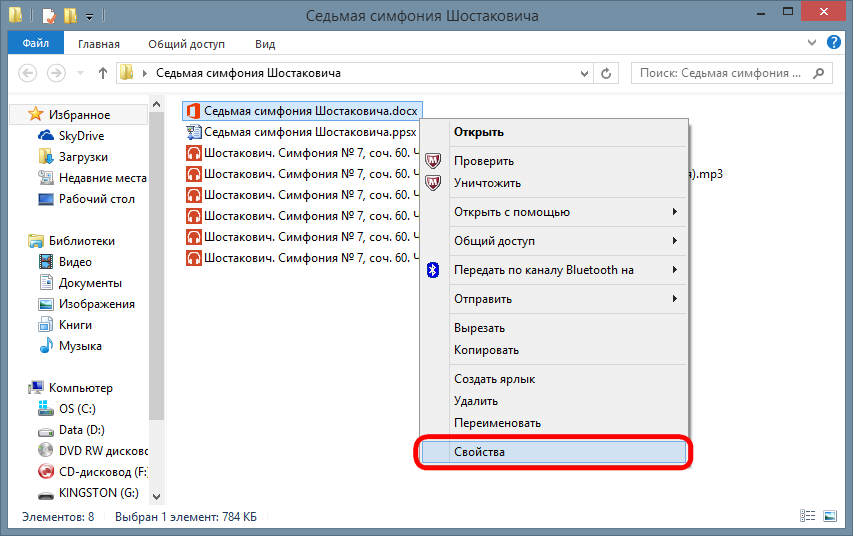The height and width of the screenshot is (536, 853).
Task: Click the Up folder arrow icon
Action: click(103, 73)
